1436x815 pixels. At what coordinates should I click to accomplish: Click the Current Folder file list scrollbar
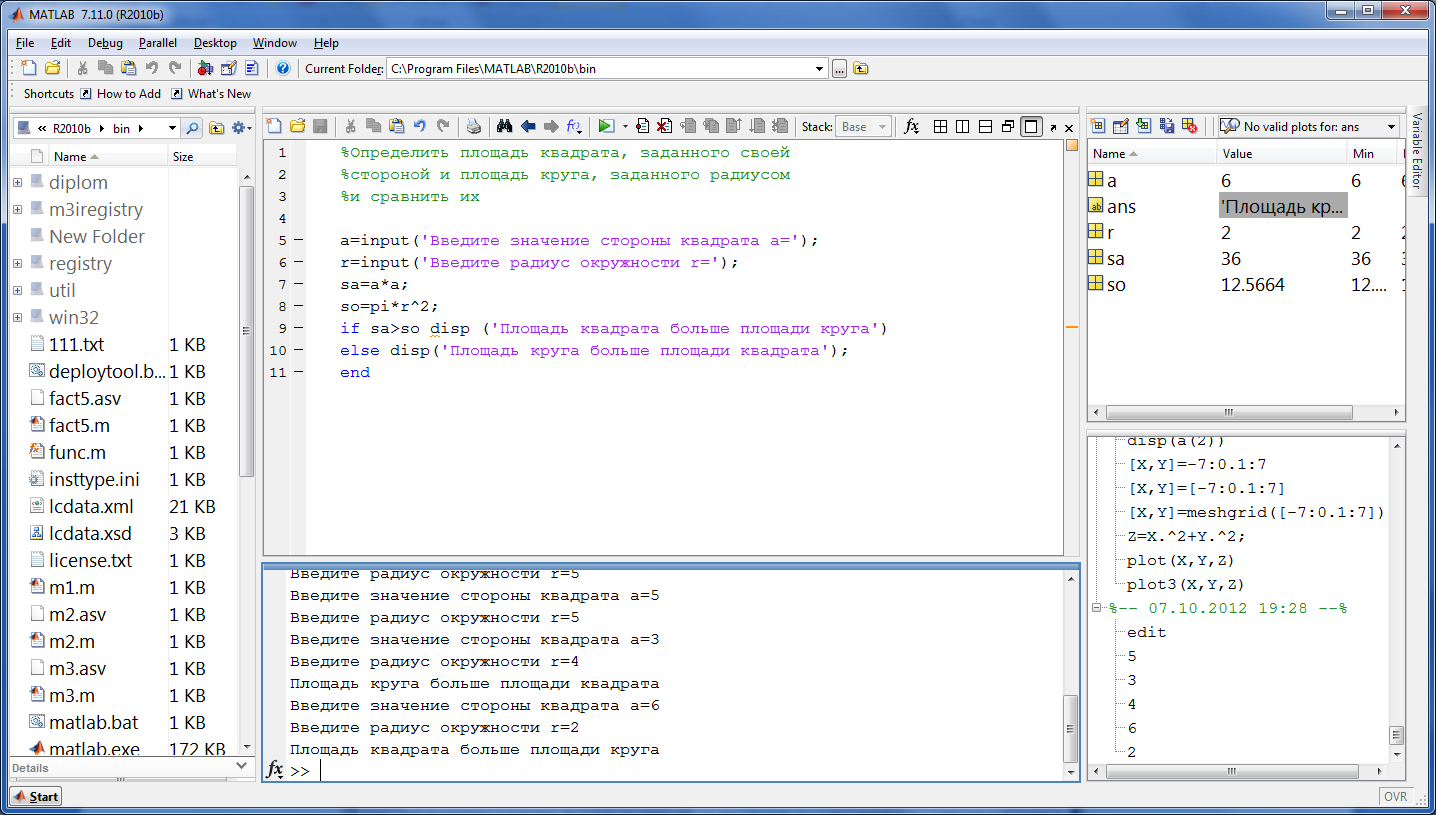tap(246, 330)
